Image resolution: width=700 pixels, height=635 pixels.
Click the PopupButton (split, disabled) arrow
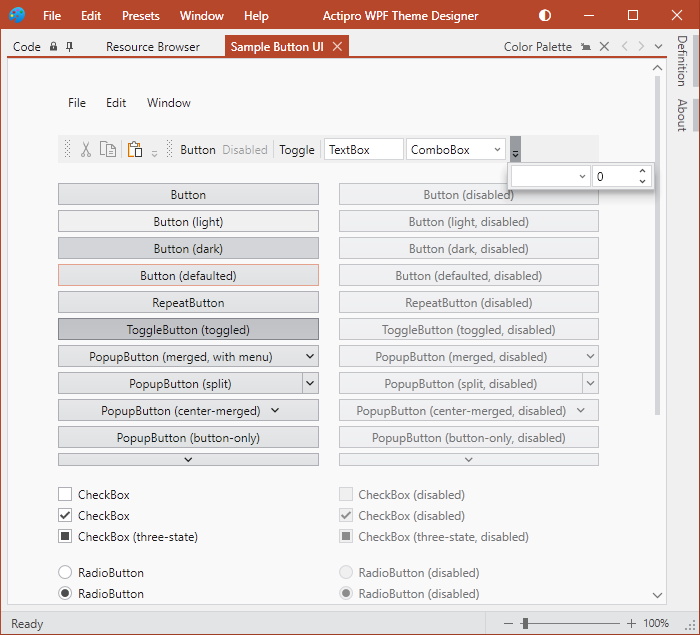(591, 383)
